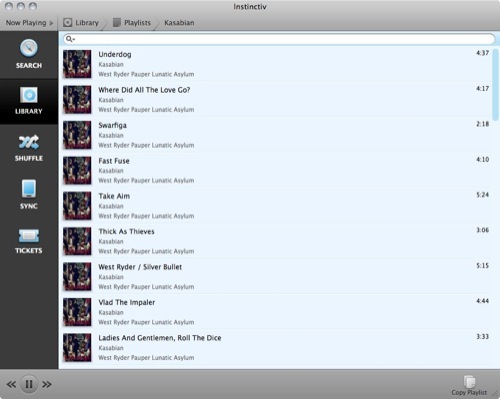Click the 3:06 duration value

coord(482,230)
